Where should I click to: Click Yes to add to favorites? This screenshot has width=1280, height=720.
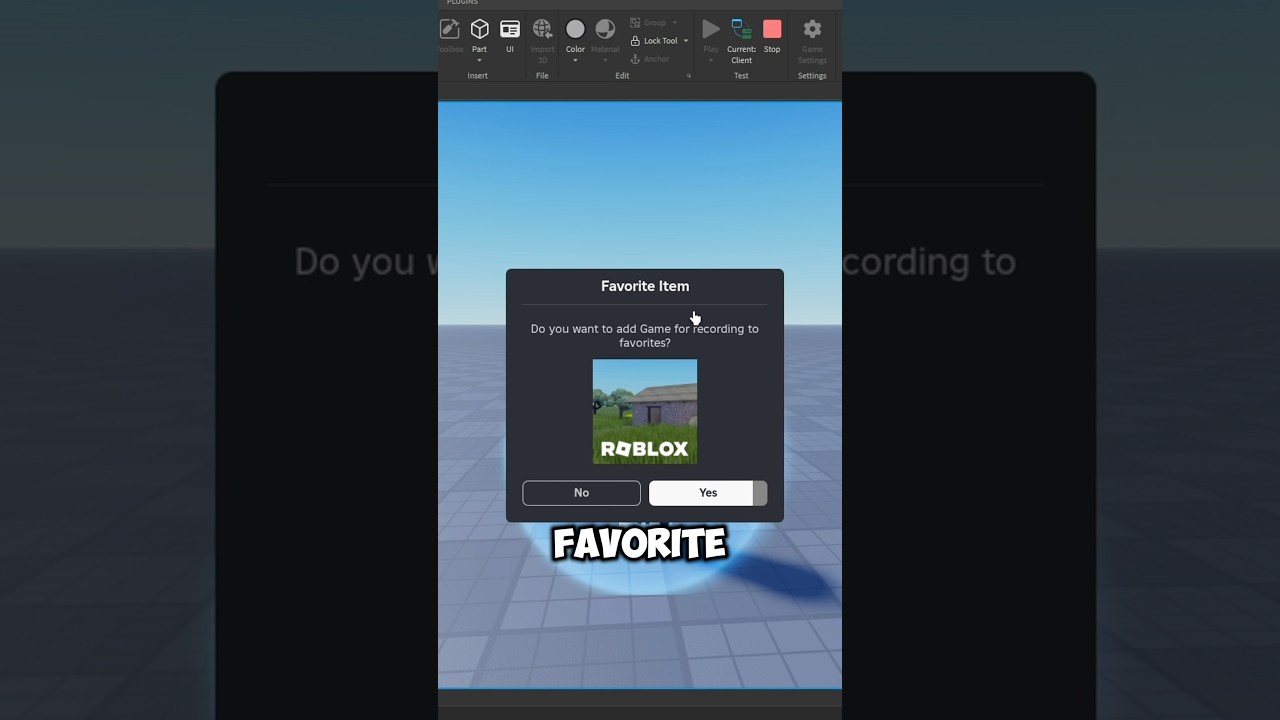(708, 493)
